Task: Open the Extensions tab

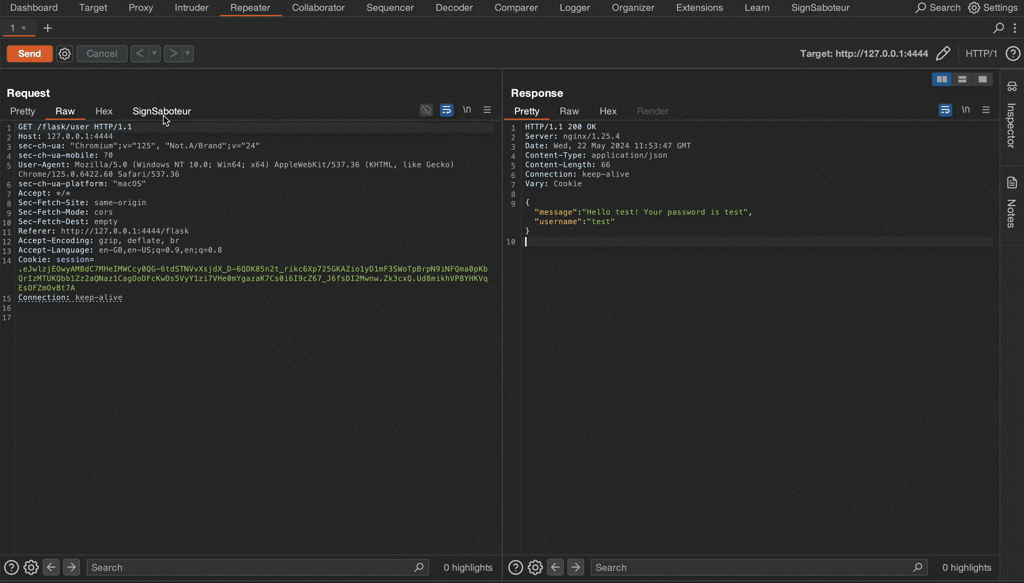Action: [699, 8]
